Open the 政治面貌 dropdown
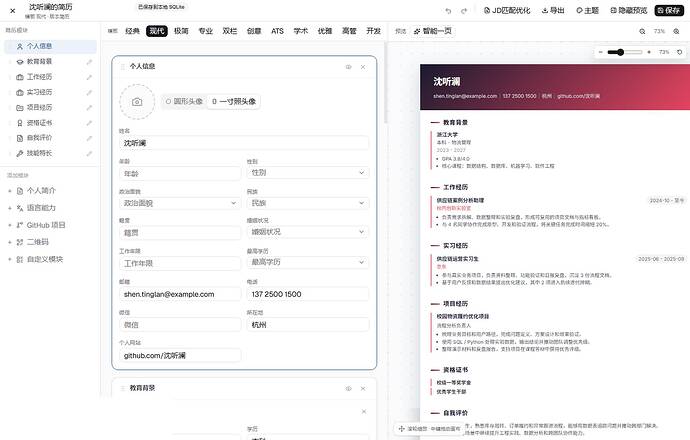690x440 pixels. pos(180,203)
